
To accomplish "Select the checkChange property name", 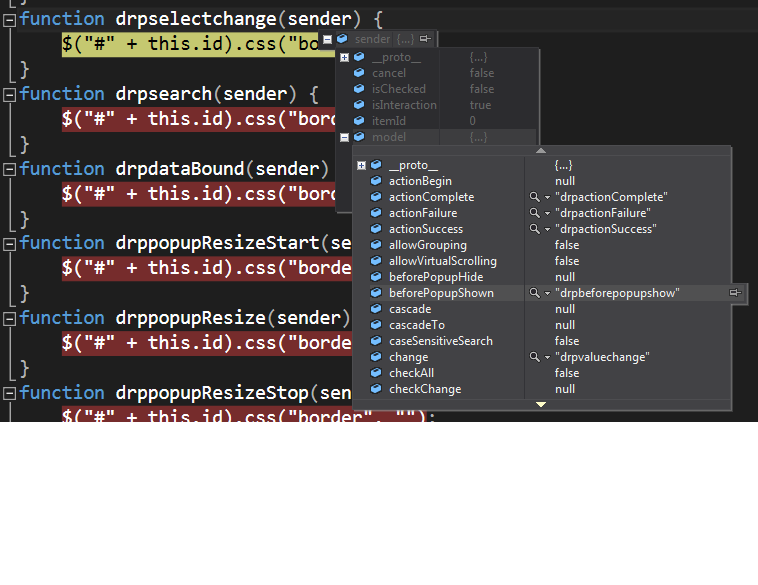I will [425, 389].
